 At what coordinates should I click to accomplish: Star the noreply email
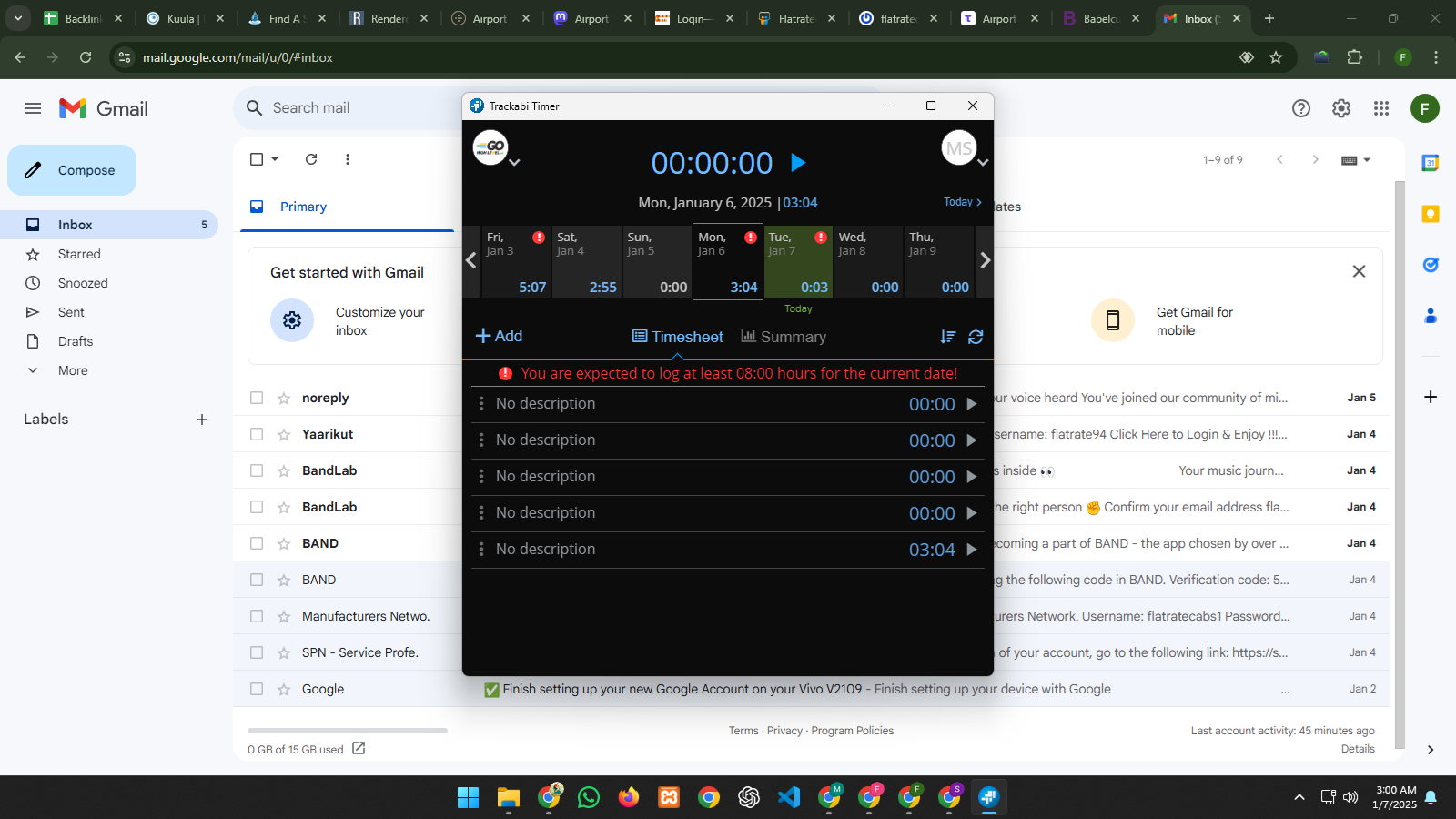(284, 398)
